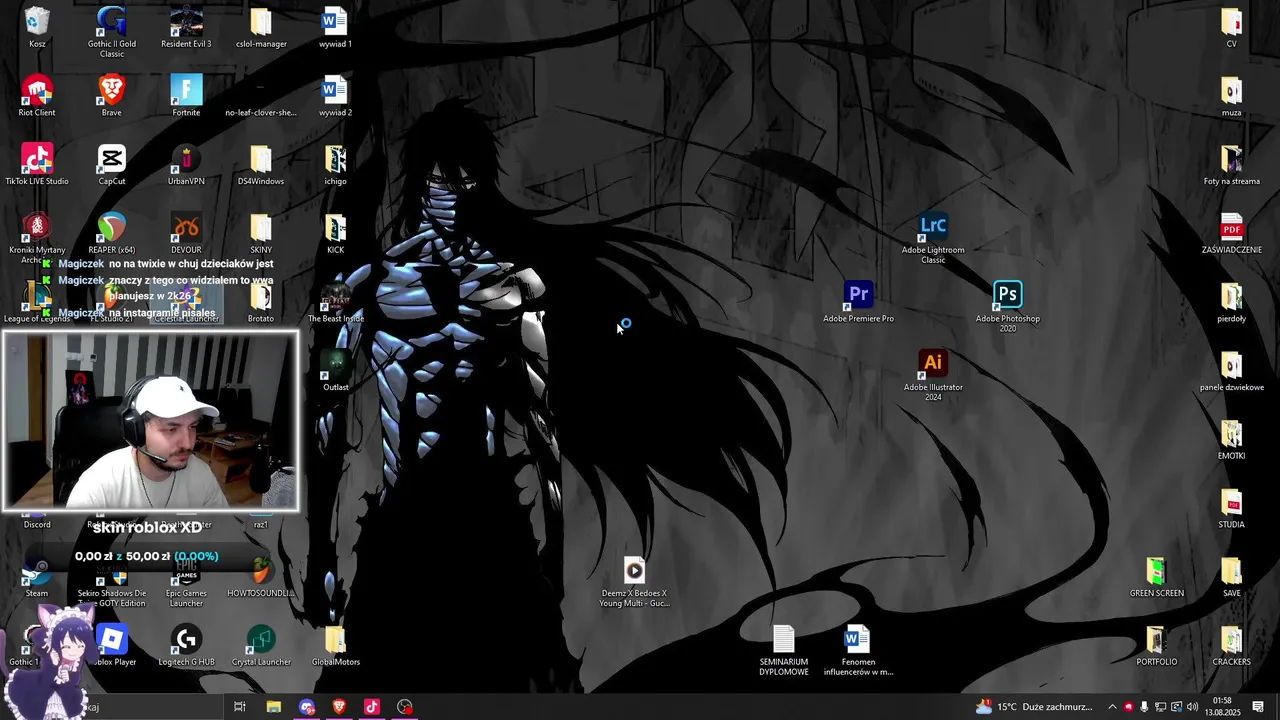Open CapCut desktop shortcut
The width and height of the screenshot is (1280, 720).
(x=112, y=165)
